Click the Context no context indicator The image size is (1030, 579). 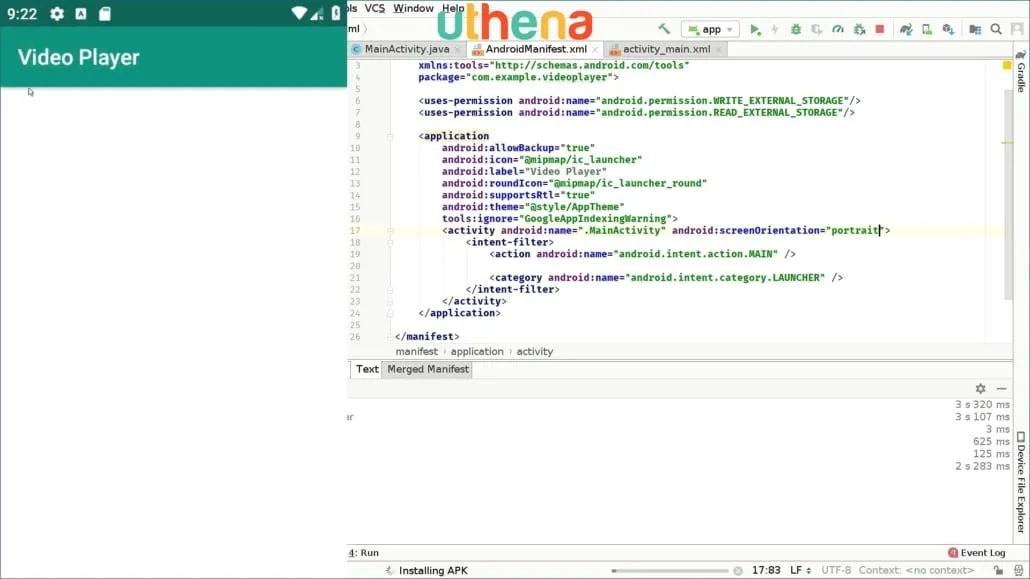[x=916, y=570]
